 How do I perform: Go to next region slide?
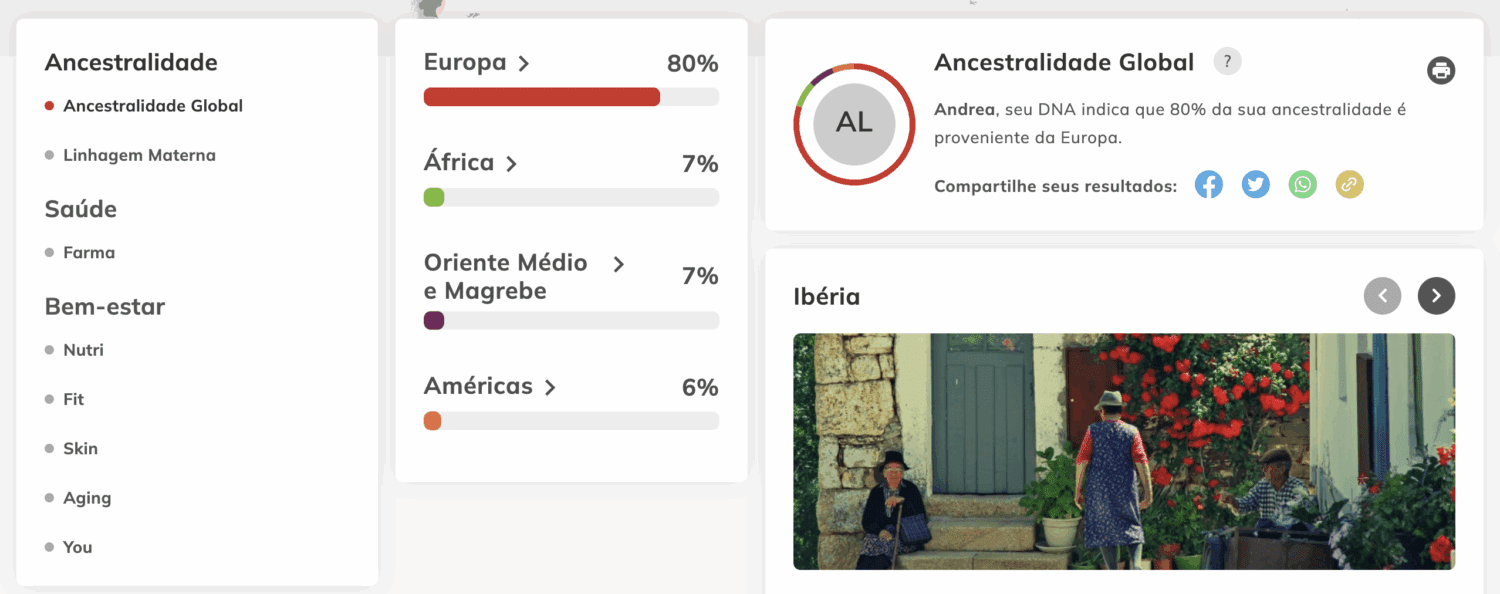tap(1436, 296)
